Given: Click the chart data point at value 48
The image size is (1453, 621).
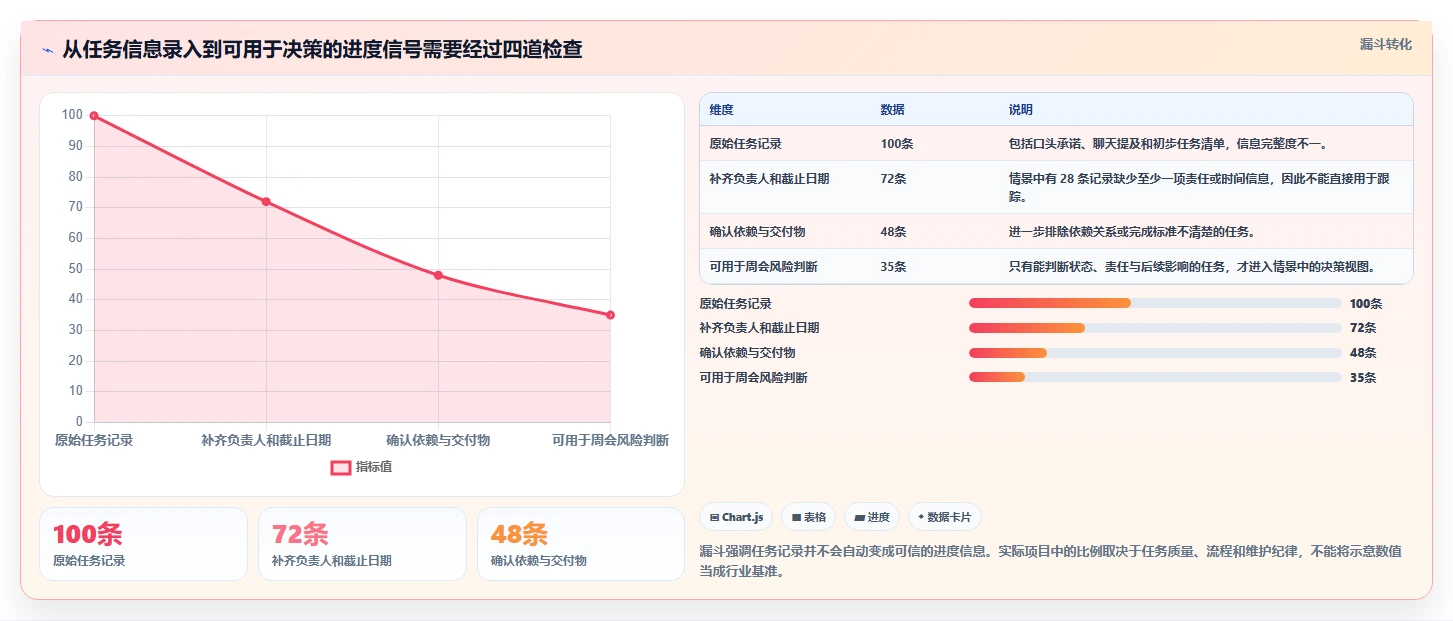Looking at the screenshot, I should [x=438, y=275].
